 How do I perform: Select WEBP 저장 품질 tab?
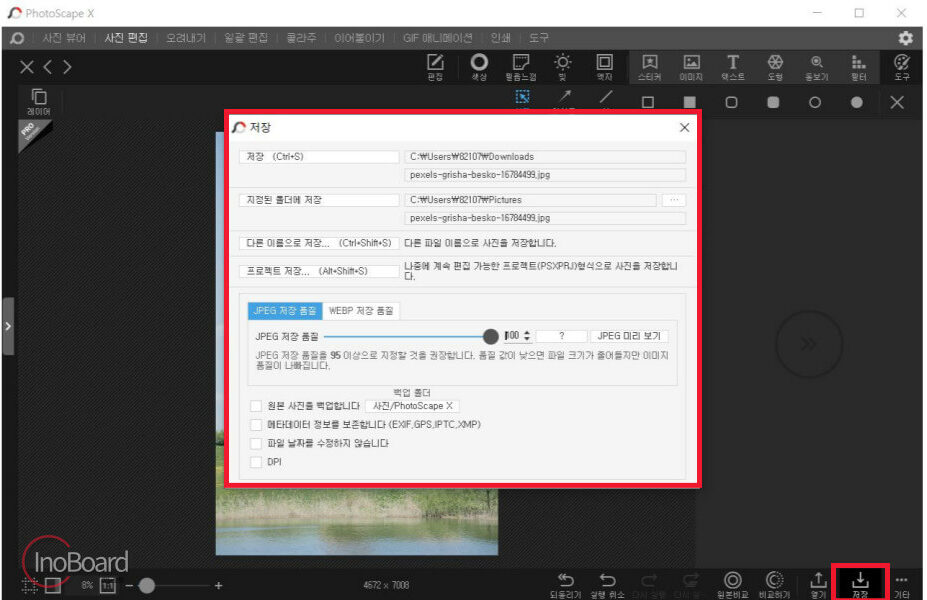coord(361,311)
